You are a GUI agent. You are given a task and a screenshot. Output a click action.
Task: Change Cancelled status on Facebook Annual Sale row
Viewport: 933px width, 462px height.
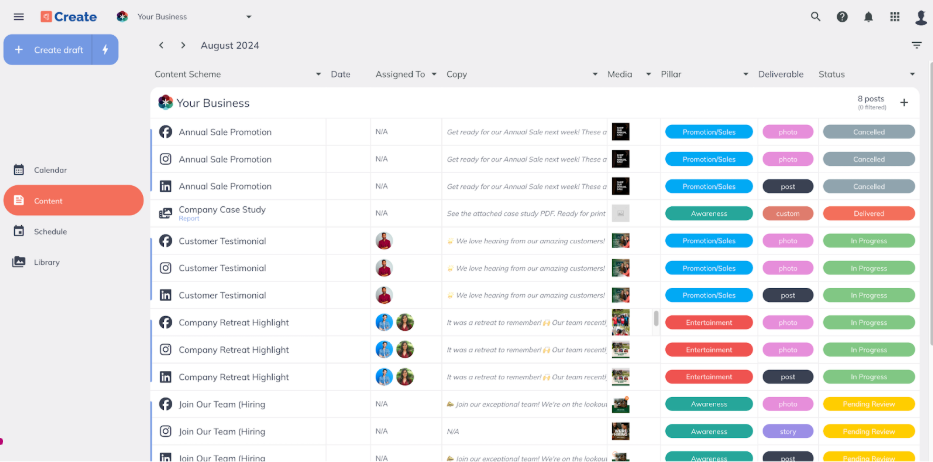[x=869, y=132]
